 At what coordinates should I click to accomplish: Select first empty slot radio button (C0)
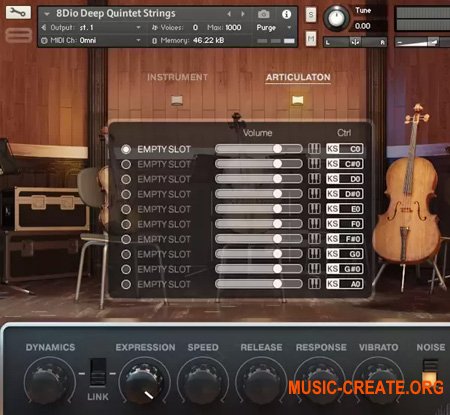coord(126,149)
